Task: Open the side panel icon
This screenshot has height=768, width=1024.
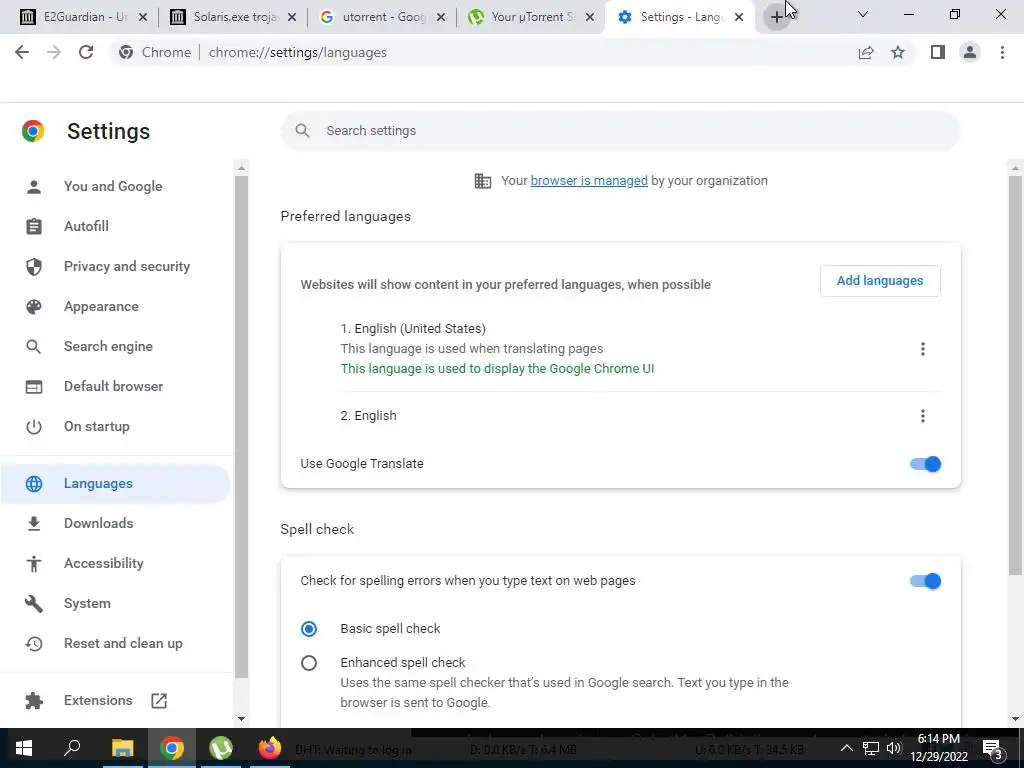Action: tap(938, 52)
